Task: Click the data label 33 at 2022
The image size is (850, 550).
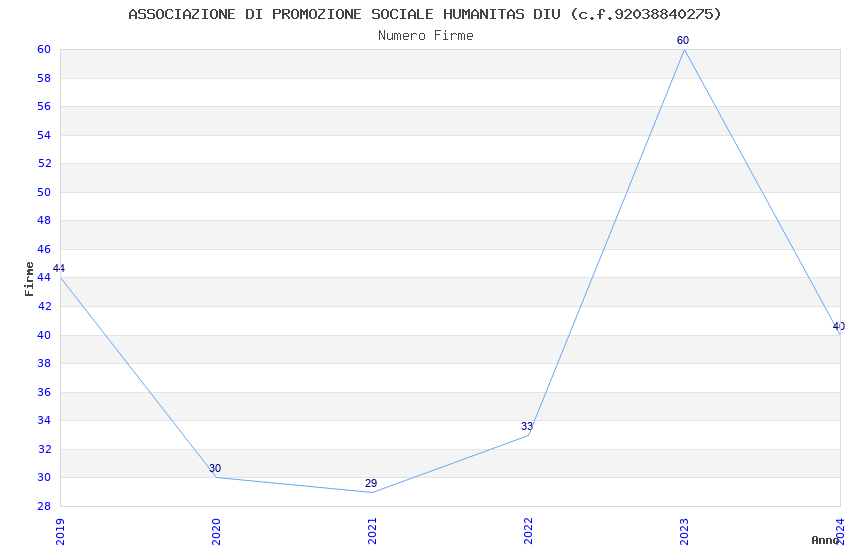Action: pos(527,426)
